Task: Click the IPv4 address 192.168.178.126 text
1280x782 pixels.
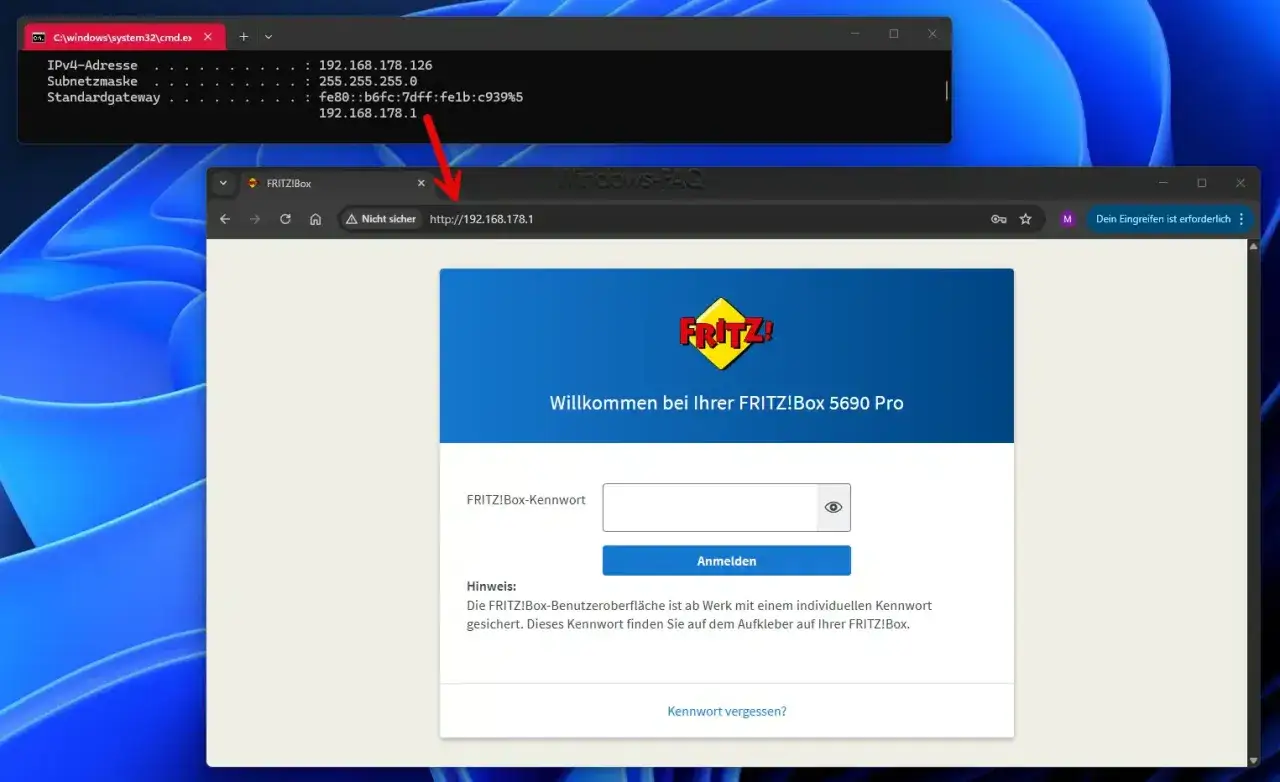Action: tap(375, 65)
